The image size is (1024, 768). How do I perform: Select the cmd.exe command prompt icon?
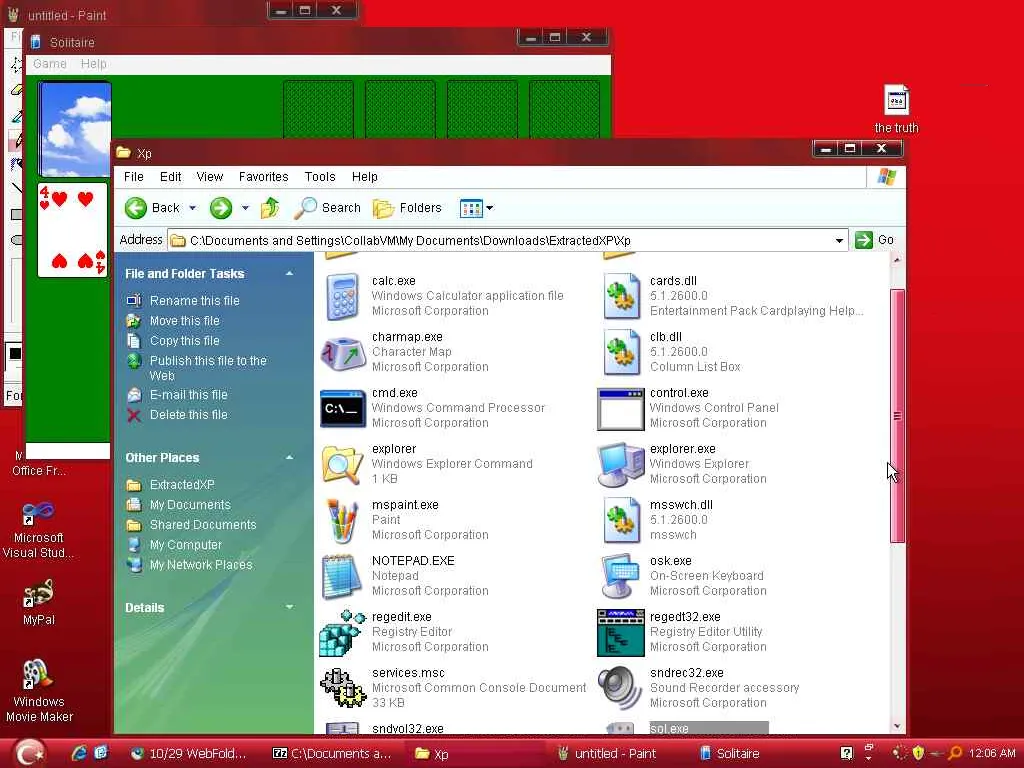[x=342, y=409]
